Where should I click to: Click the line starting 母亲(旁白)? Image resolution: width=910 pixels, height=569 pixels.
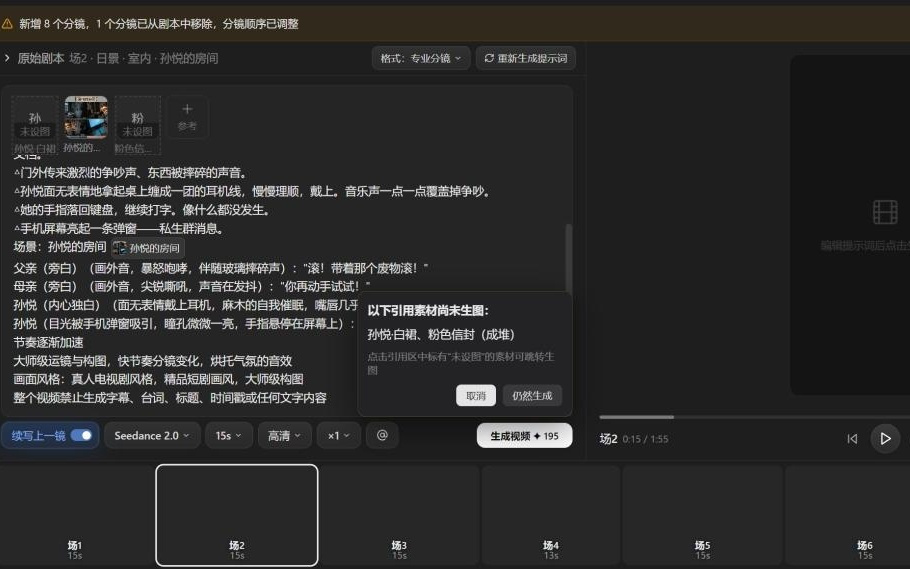pyautogui.click(x=192, y=286)
